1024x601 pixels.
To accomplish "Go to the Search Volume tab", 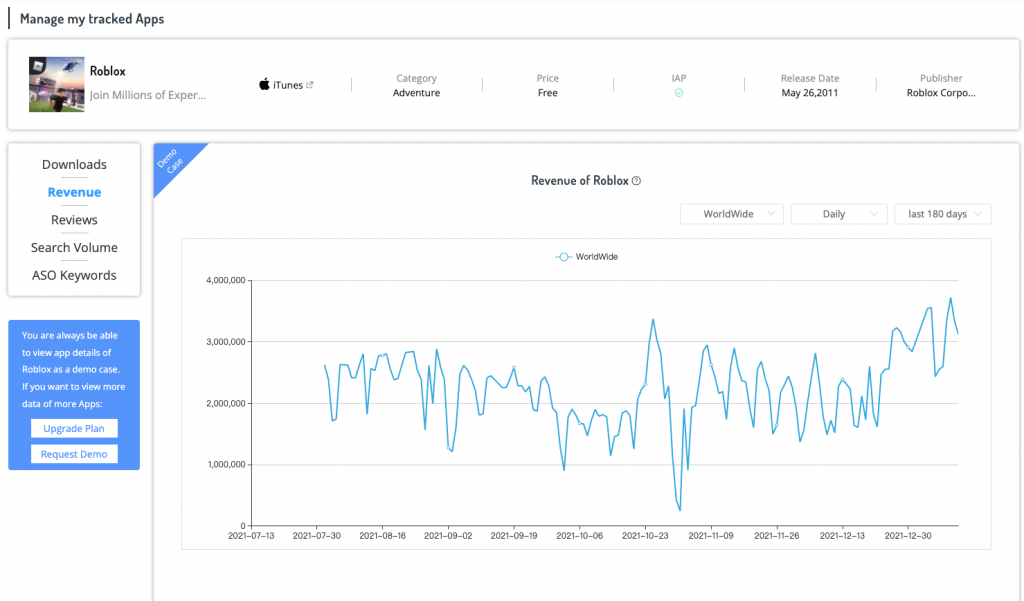I will [x=74, y=248].
